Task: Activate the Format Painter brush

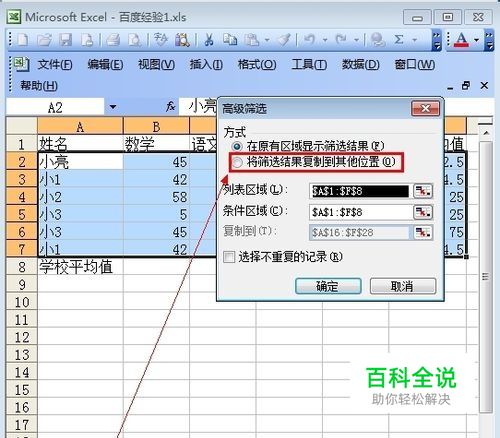Action: pyautogui.click(x=284, y=40)
